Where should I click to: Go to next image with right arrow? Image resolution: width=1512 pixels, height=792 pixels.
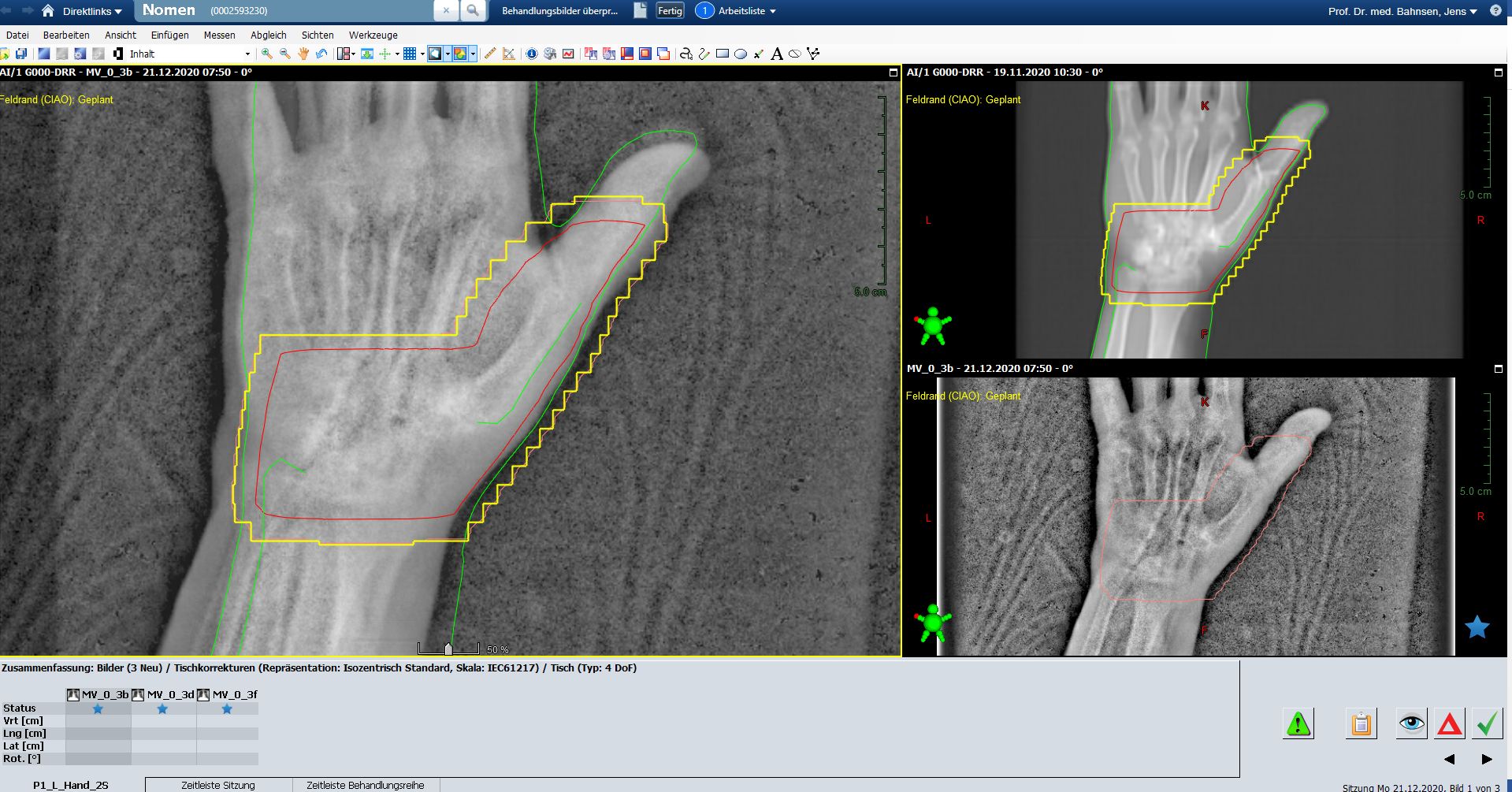click(x=1487, y=759)
